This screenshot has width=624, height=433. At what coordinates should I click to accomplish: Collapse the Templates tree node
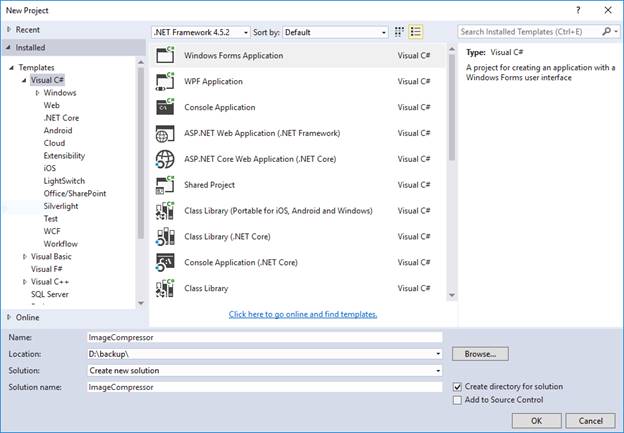(12, 68)
